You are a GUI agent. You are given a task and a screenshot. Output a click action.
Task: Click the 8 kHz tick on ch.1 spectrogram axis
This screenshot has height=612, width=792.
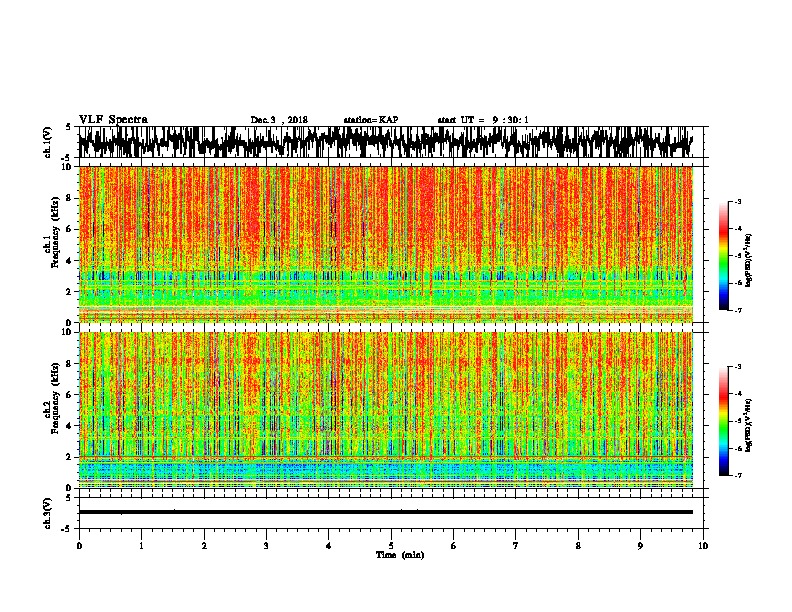(69, 198)
